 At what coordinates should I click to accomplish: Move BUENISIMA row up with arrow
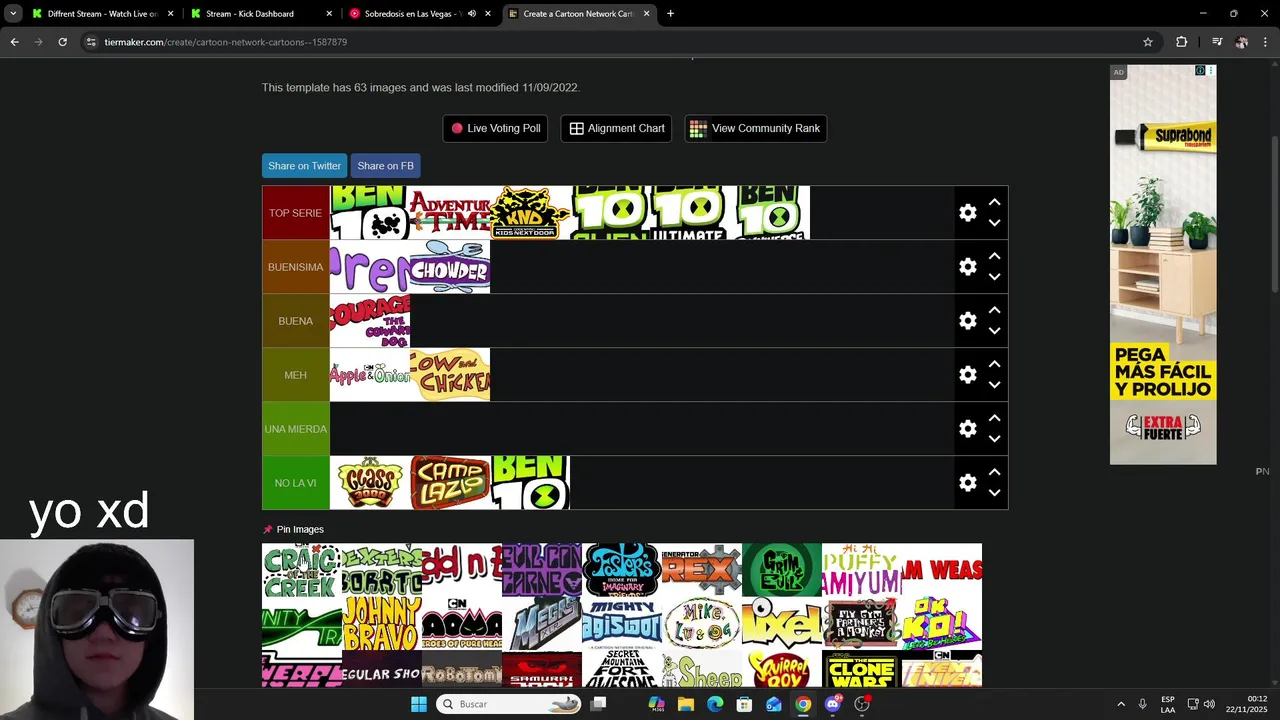click(x=994, y=256)
